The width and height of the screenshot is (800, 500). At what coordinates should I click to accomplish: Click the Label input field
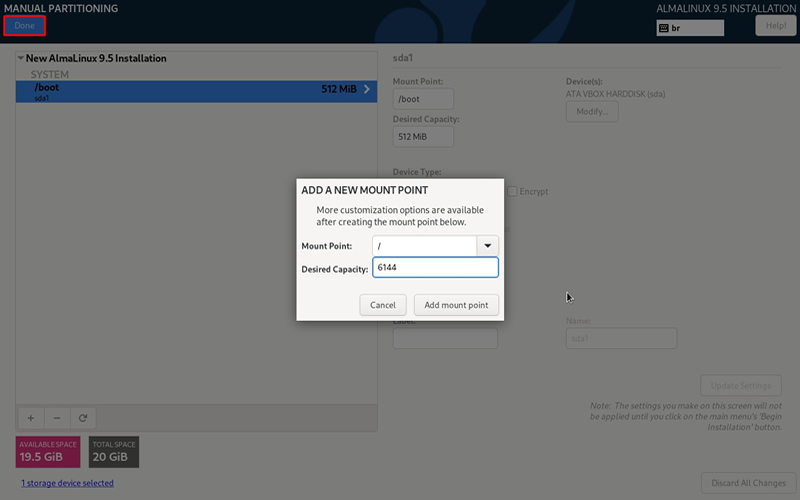click(445, 338)
